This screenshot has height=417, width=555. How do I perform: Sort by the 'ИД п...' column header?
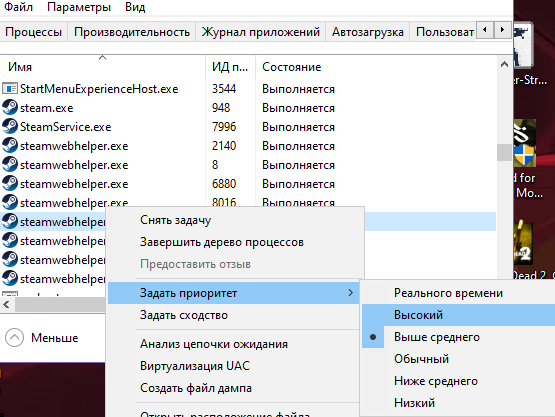pos(230,67)
